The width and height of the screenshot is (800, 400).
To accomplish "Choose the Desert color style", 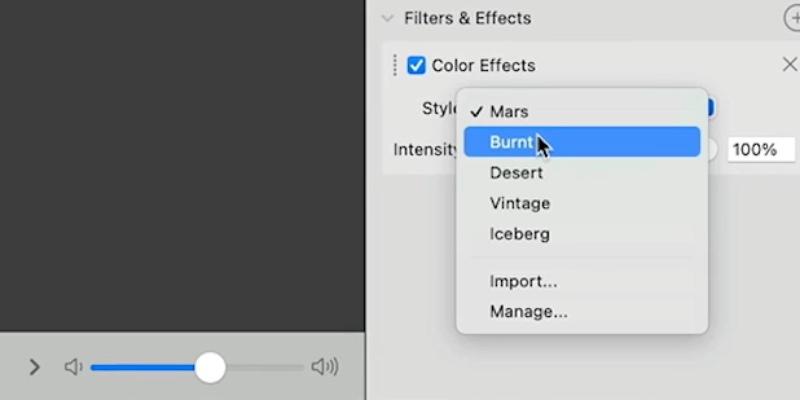I will click(516, 173).
